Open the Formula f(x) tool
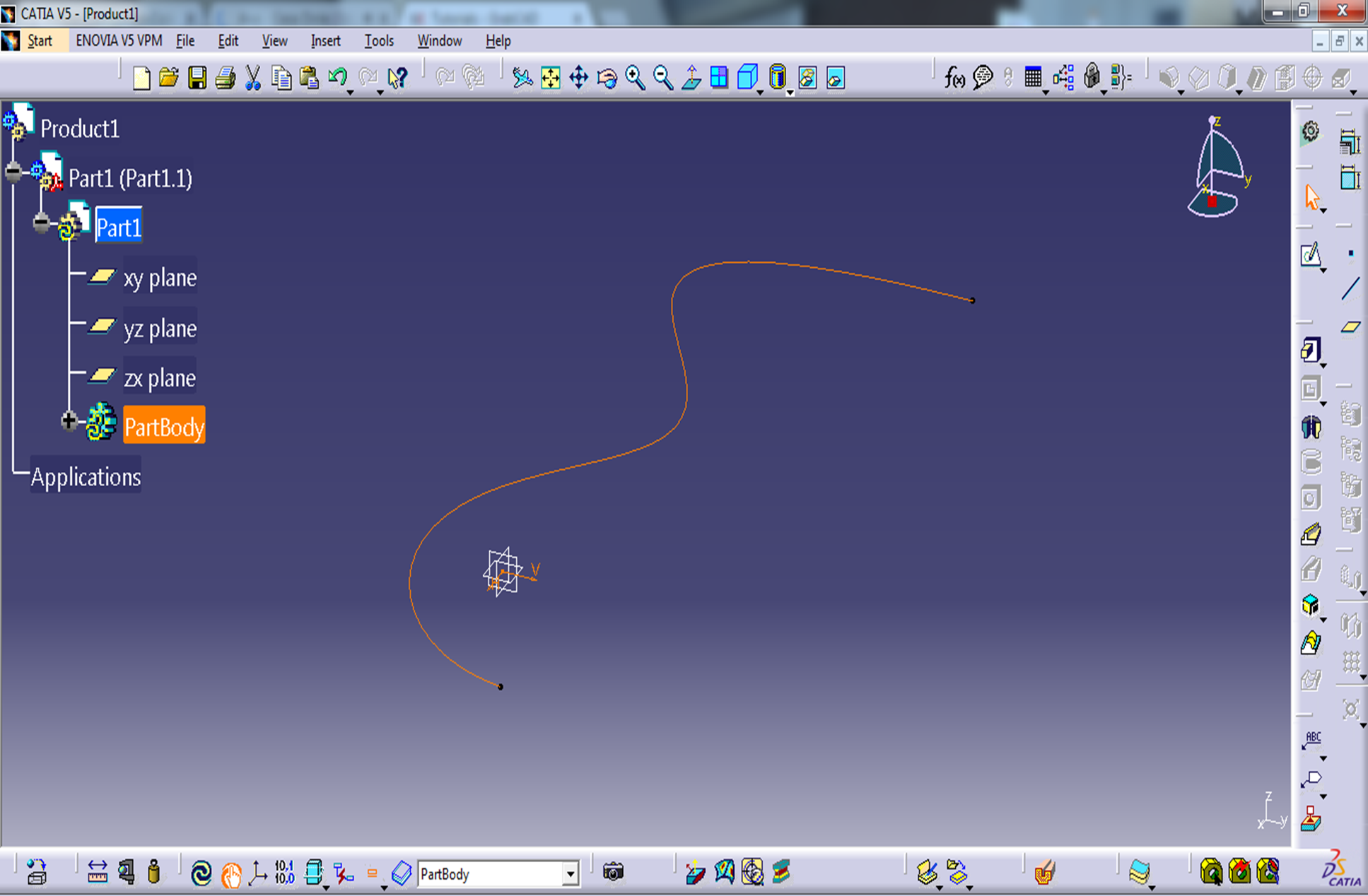 [954, 78]
